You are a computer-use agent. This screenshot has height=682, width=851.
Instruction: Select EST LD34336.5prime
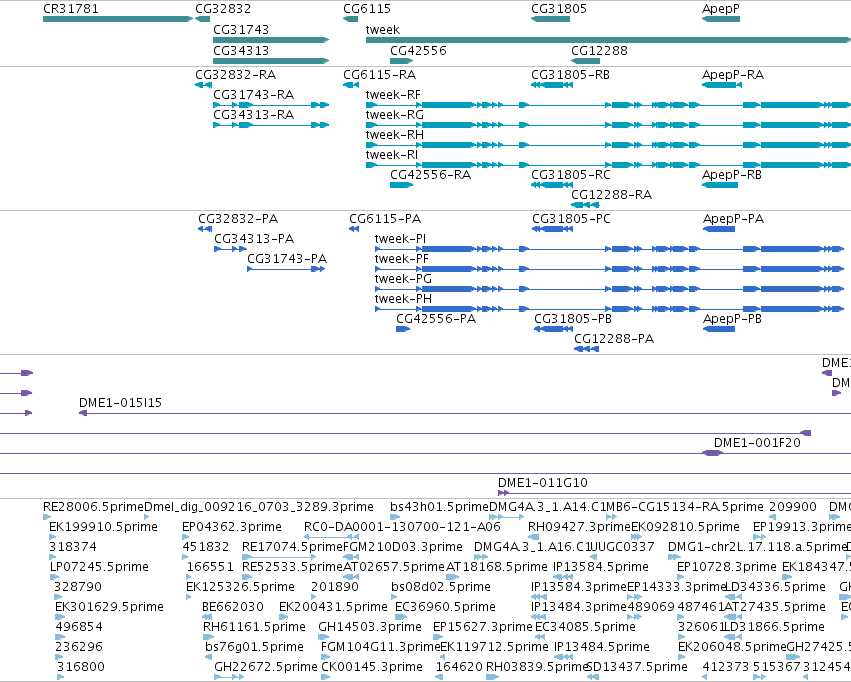[734, 597]
